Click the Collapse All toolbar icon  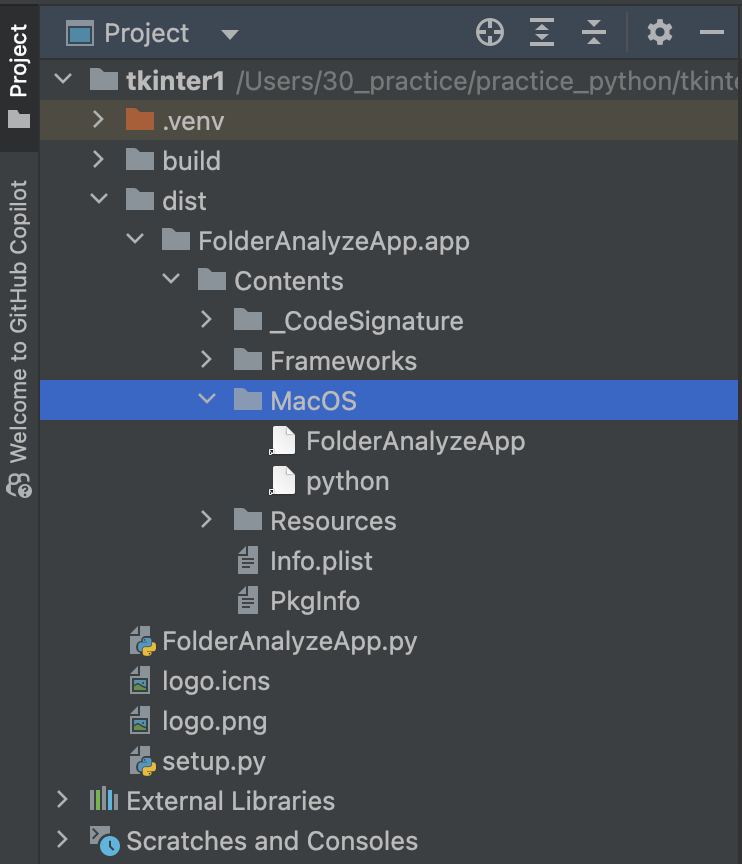(x=594, y=33)
